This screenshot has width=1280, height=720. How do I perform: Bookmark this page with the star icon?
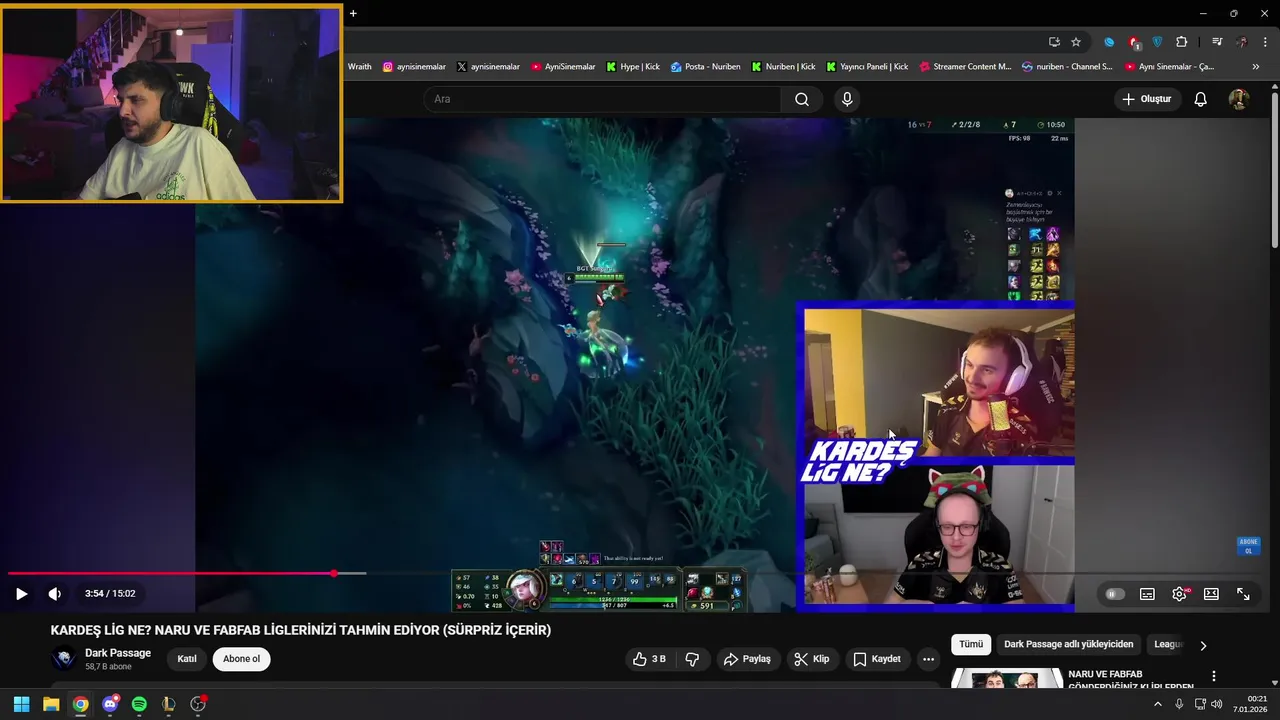[1076, 42]
